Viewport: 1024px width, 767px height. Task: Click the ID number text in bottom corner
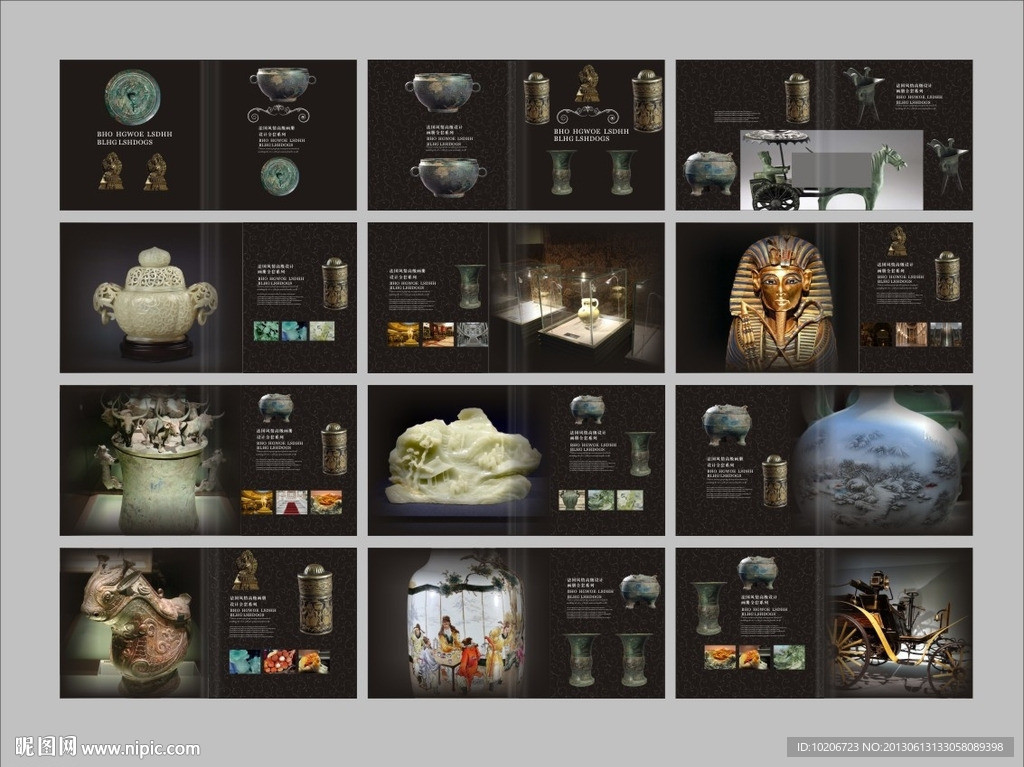(900, 747)
